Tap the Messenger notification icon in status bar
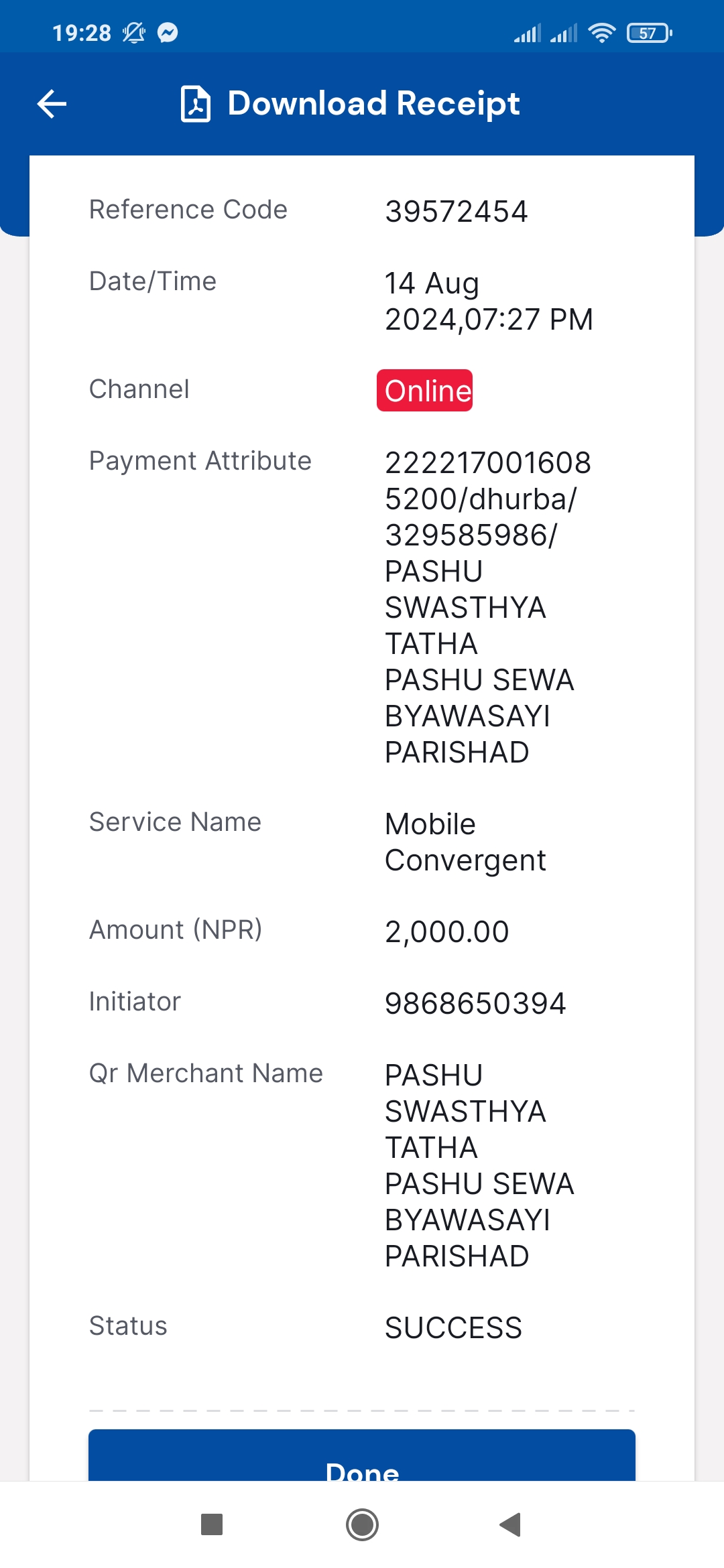724x1568 pixels. tap(168, 32)
